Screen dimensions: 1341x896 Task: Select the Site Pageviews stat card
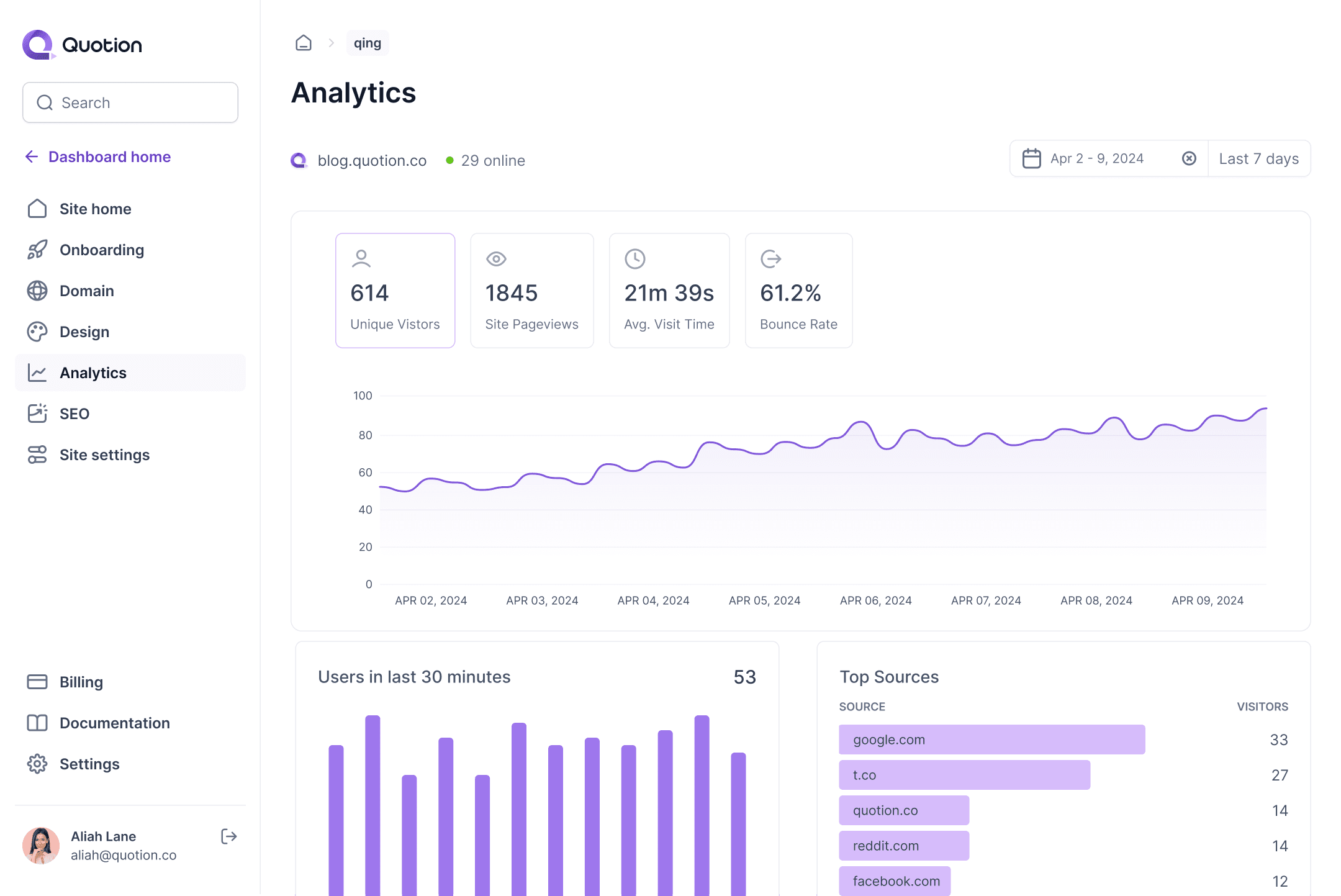pyautogui.click(x=532, y=291)
